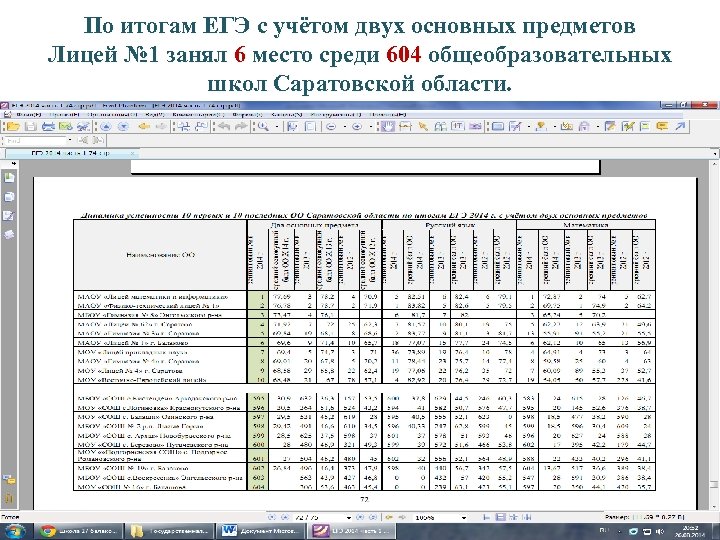Click the redo arrow in toolbar
The image size is (720, 540).
click(x=241, y=126)
